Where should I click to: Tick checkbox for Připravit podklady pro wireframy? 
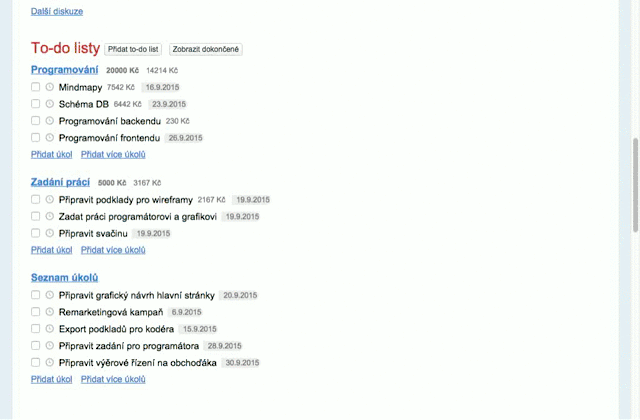36,199
